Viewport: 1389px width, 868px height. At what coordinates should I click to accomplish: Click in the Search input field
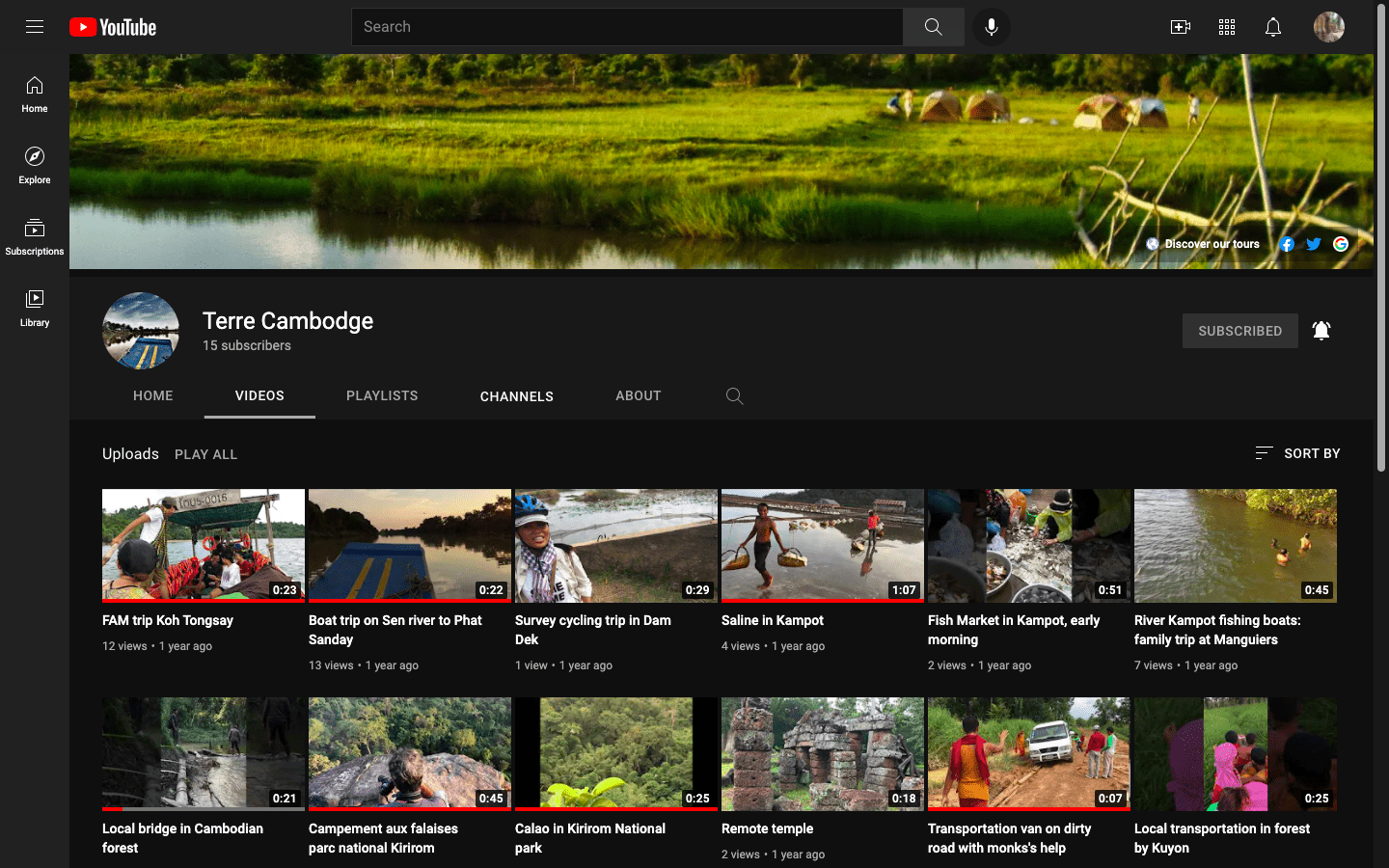tap(627, 27)
